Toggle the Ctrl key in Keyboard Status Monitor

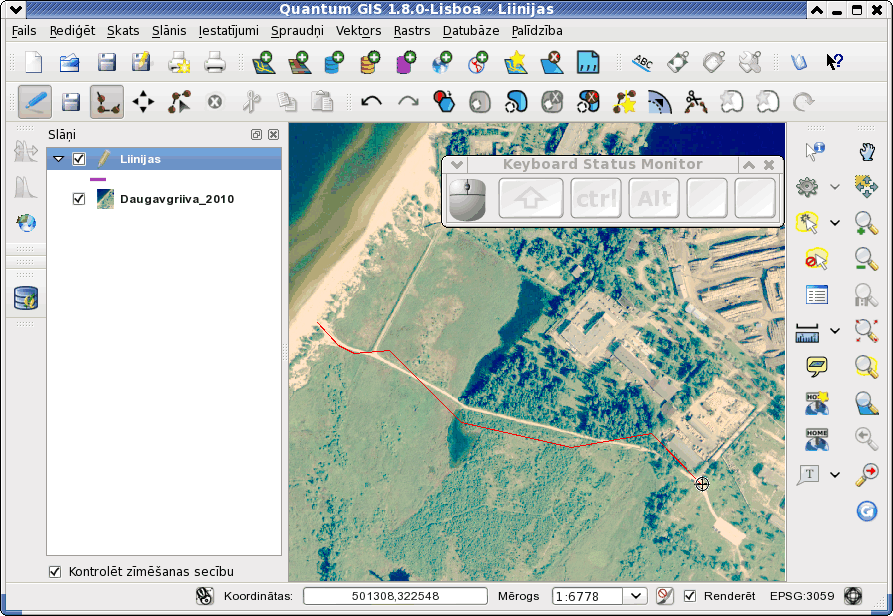pos(596,198)
